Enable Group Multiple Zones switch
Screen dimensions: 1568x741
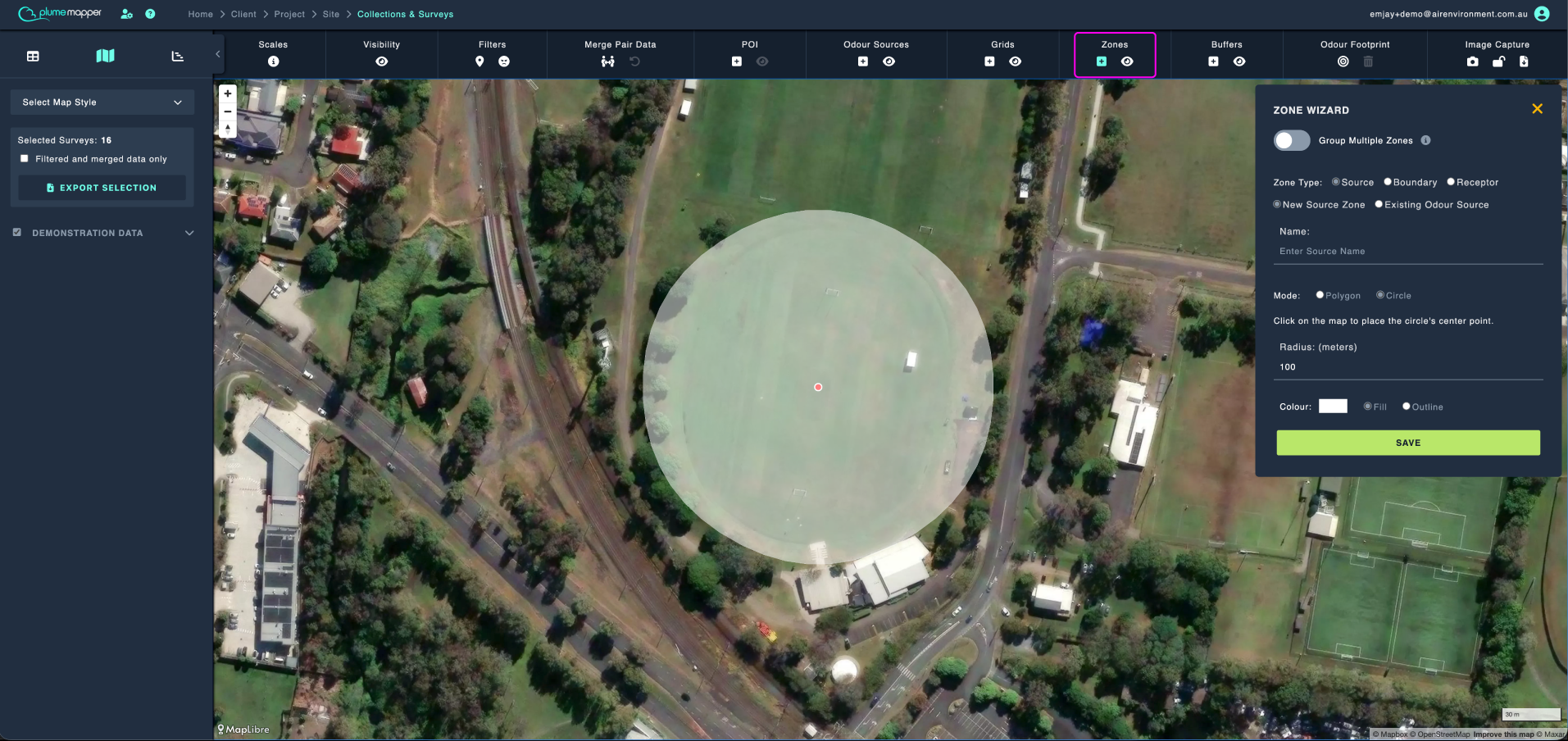point(1292,140)
